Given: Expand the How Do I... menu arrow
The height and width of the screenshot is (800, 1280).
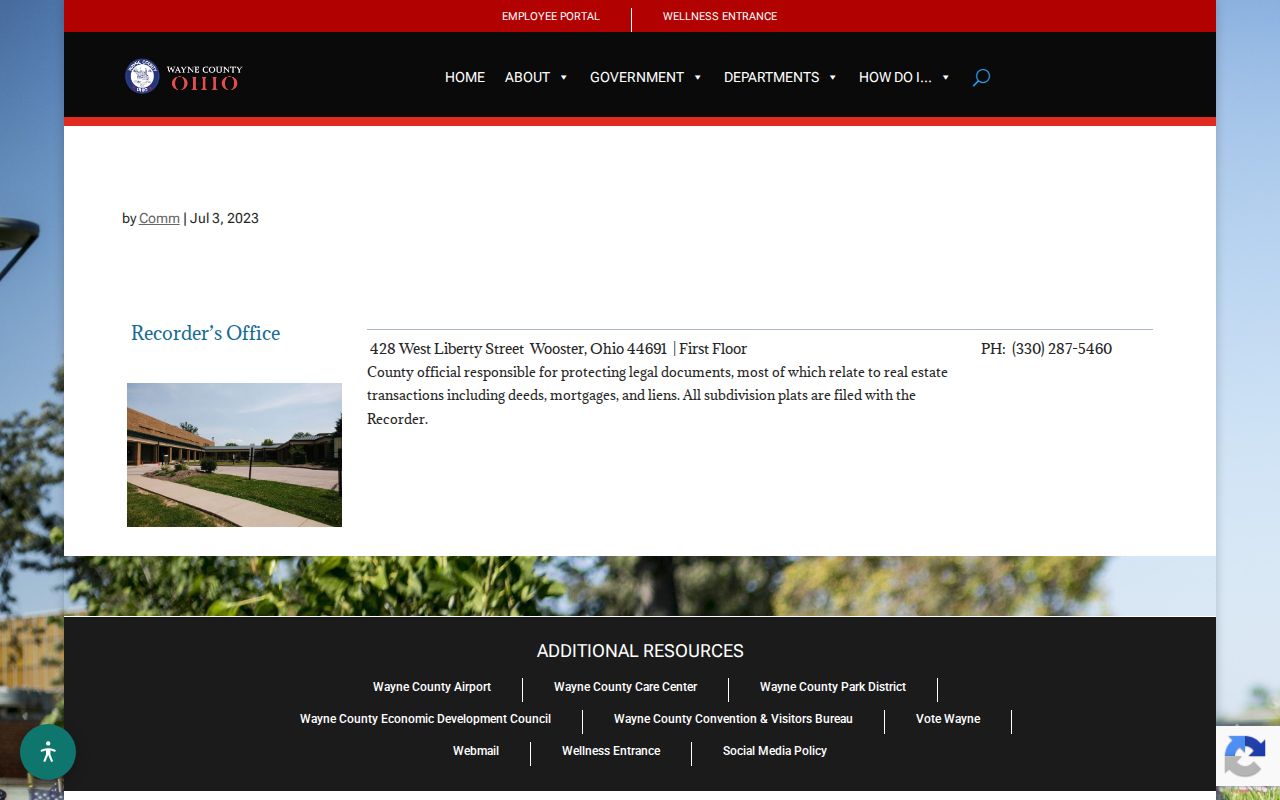Looking at the screenshot, I should [946, 78].
